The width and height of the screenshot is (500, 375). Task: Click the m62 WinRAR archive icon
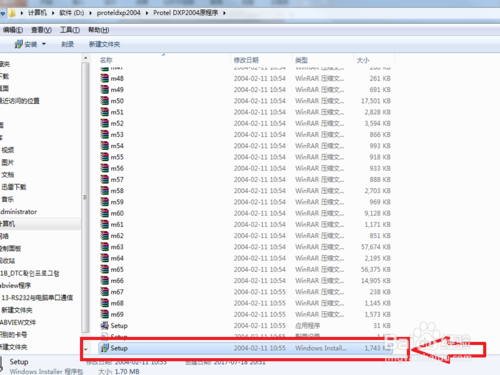(105, 236)
